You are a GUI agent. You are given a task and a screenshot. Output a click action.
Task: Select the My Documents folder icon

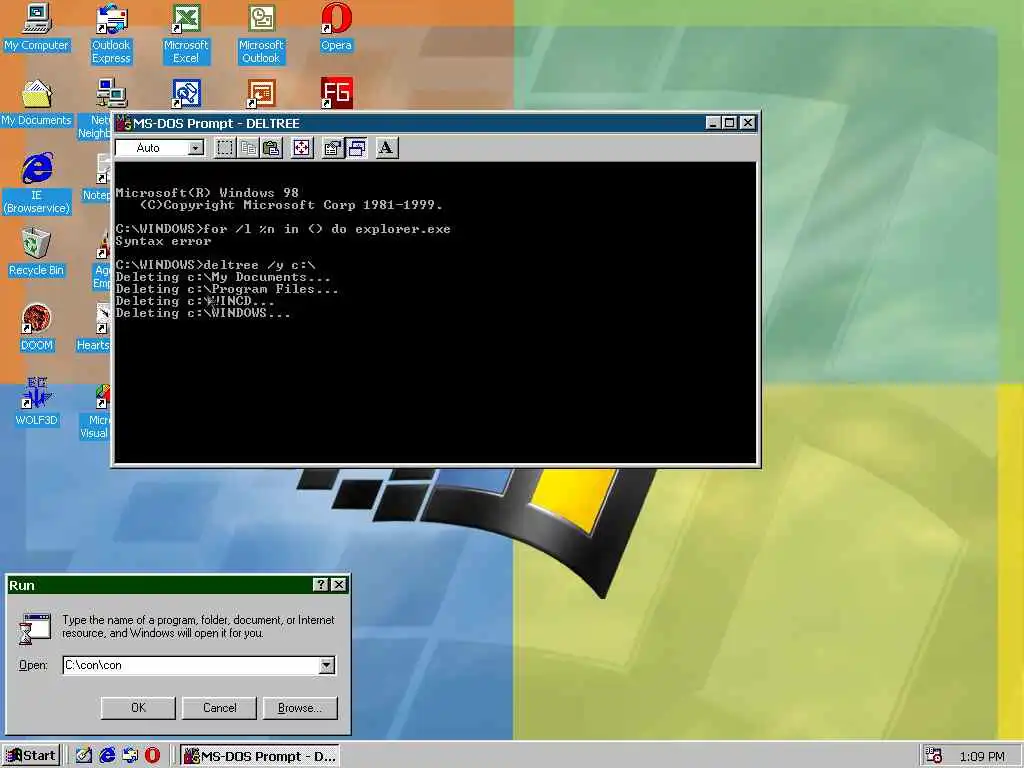tap(37, 103)
